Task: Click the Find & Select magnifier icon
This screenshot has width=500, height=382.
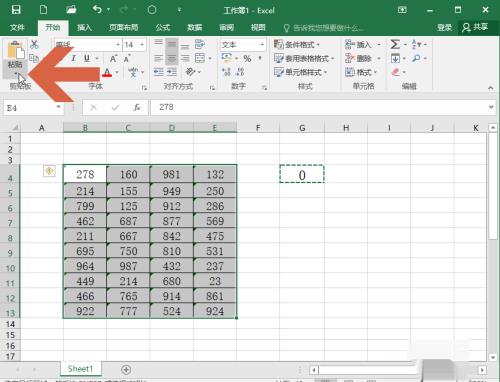Action: 416,59
